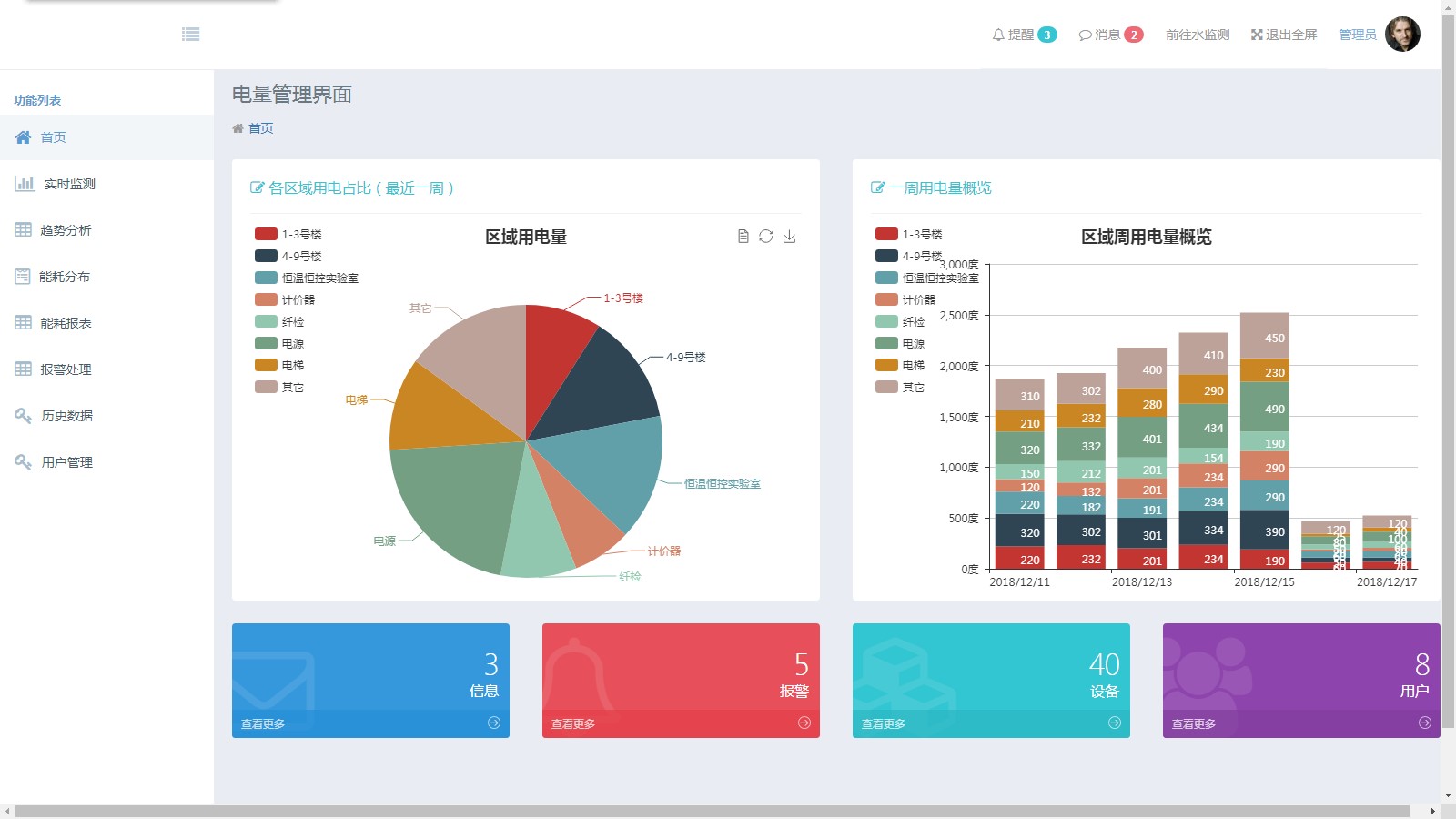This screenshot has height=819, width=1456.
Task: Toggle pie legend 1-3号楼
Action: point(288,234)
